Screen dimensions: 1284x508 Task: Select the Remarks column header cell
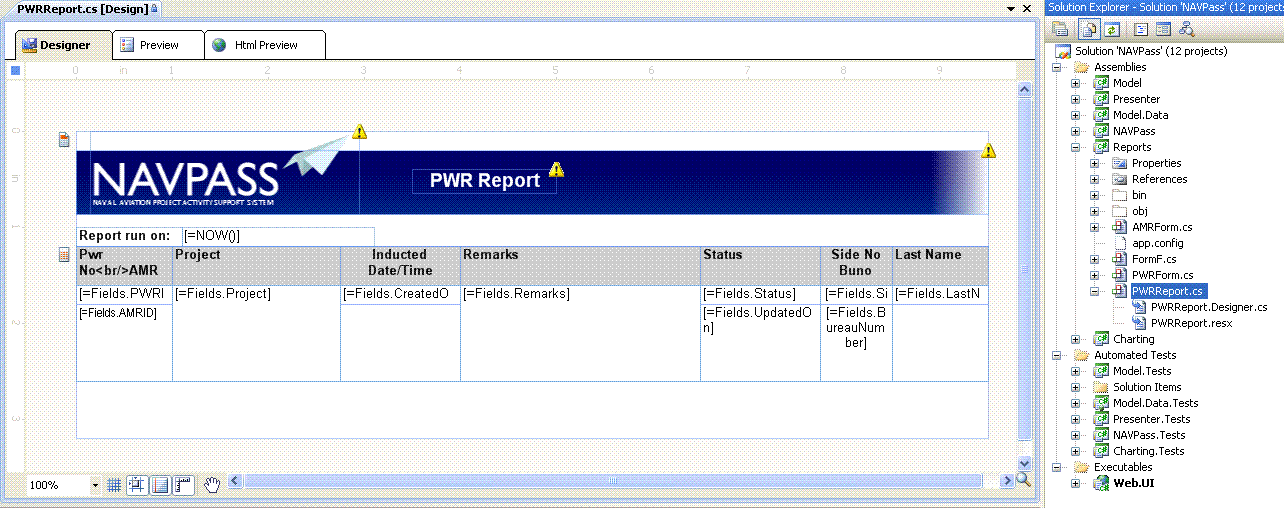580,266
